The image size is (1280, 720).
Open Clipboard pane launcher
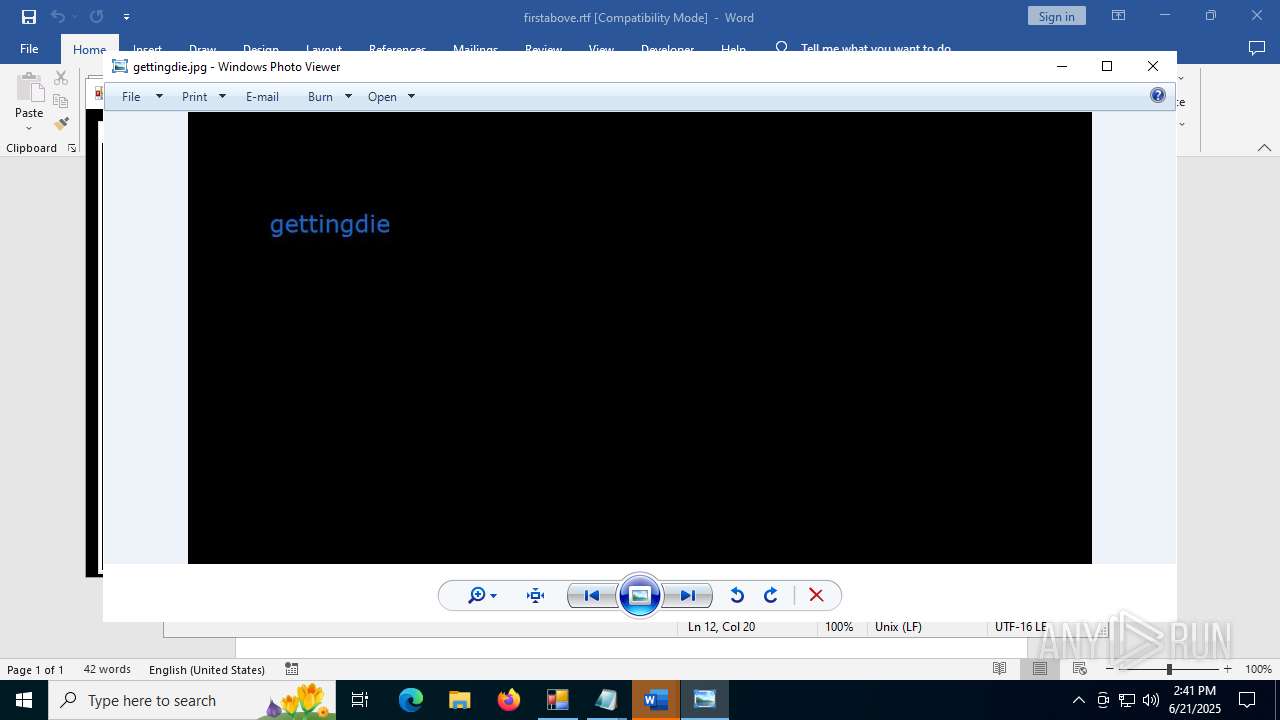[72, 148]
